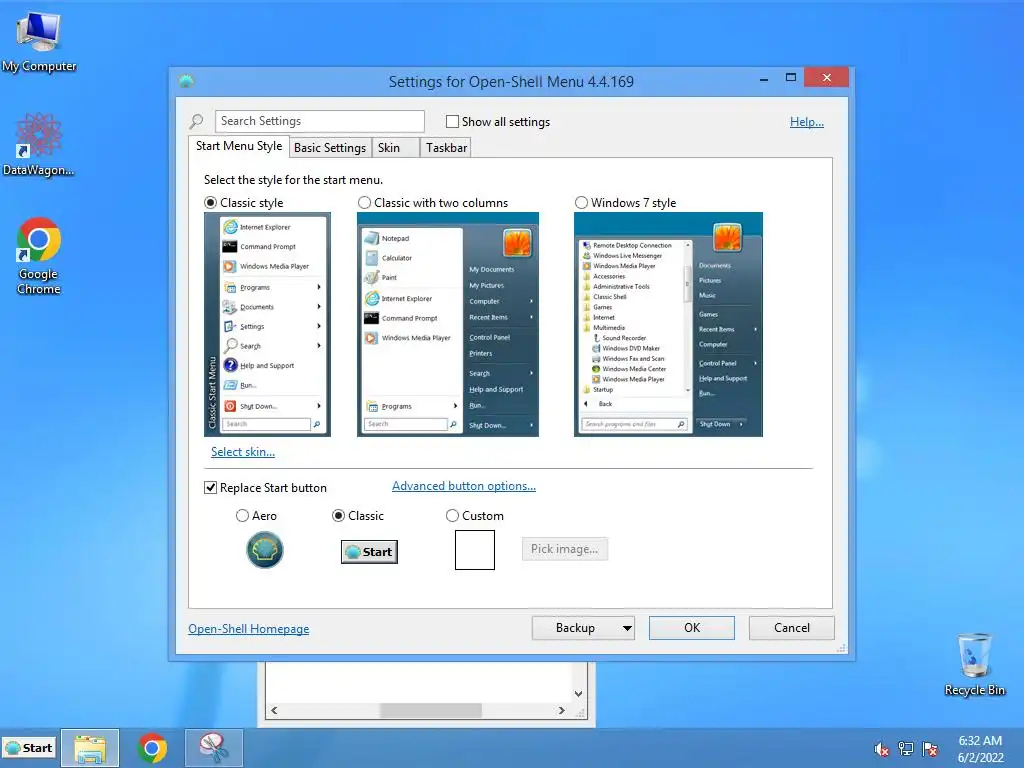Viewport: 1024px width, 768px height.
Task: Open the Help link
Action: pyautogui.click(x=807, y=121)
